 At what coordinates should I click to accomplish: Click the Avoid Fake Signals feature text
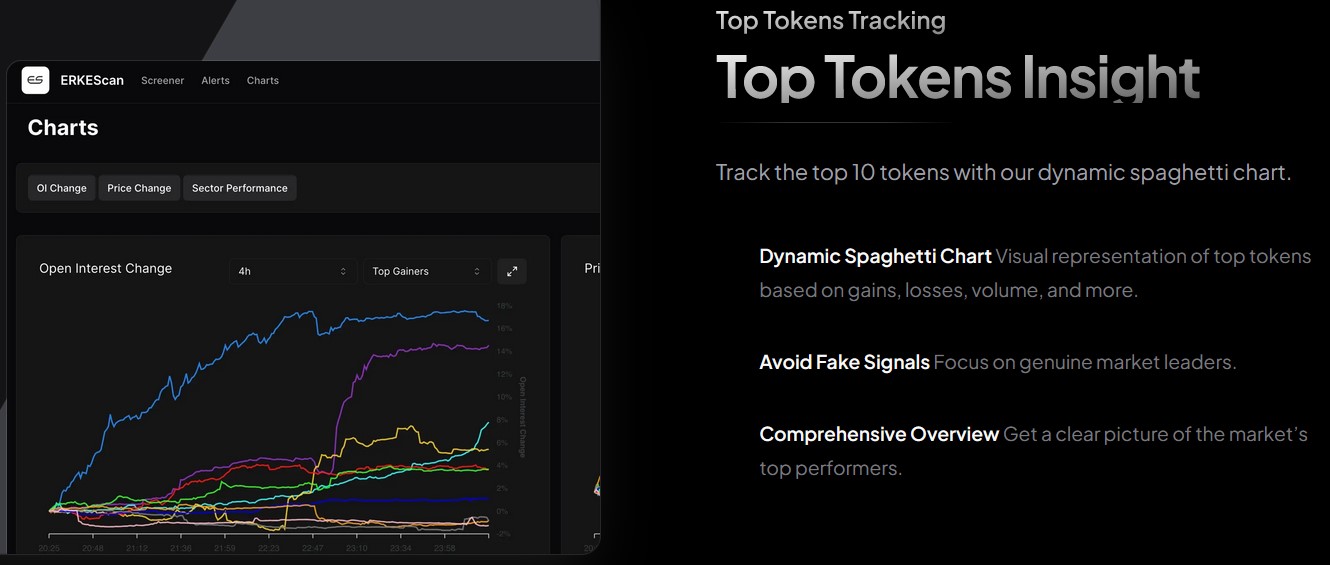point(844,362)
